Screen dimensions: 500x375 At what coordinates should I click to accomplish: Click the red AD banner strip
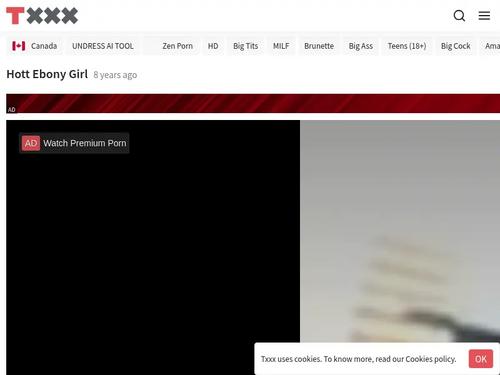(253, 104)
